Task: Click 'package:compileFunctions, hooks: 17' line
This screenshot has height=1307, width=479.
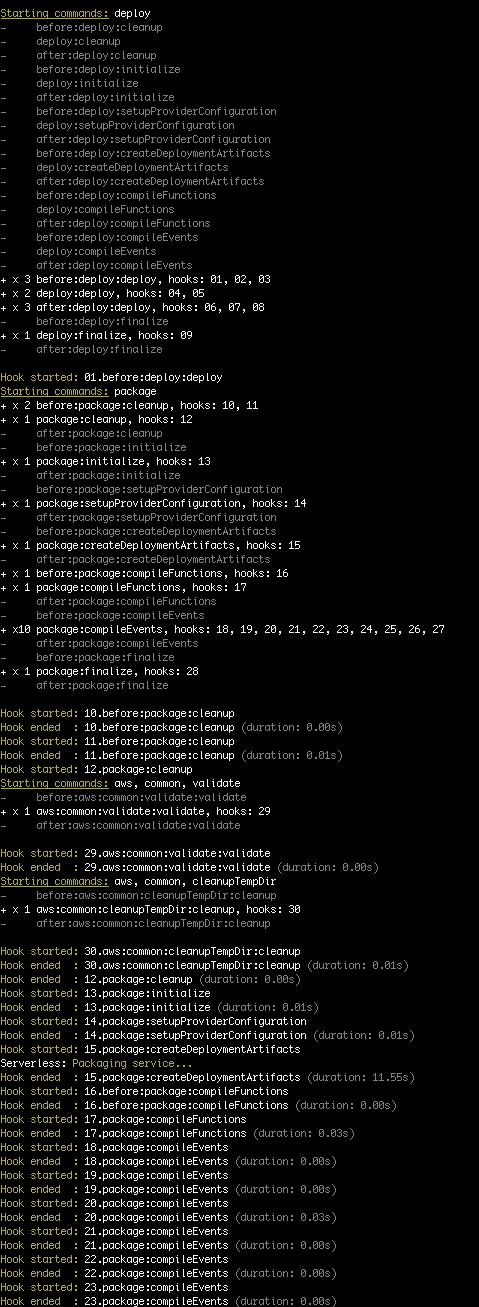Action: [123, 587]
